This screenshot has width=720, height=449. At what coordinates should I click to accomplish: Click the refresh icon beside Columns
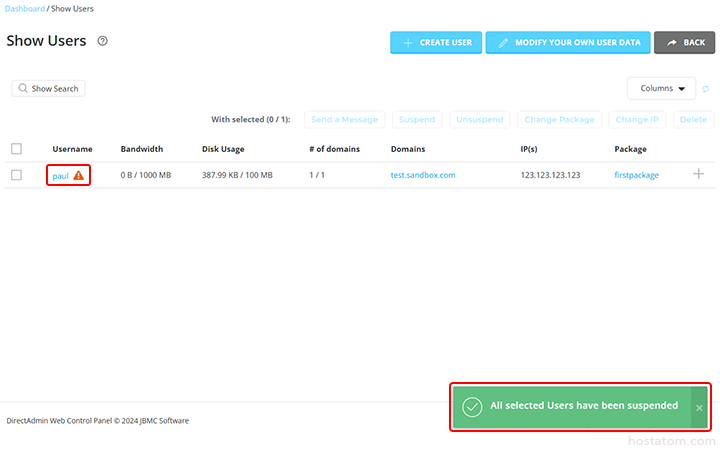click(705, 89)
